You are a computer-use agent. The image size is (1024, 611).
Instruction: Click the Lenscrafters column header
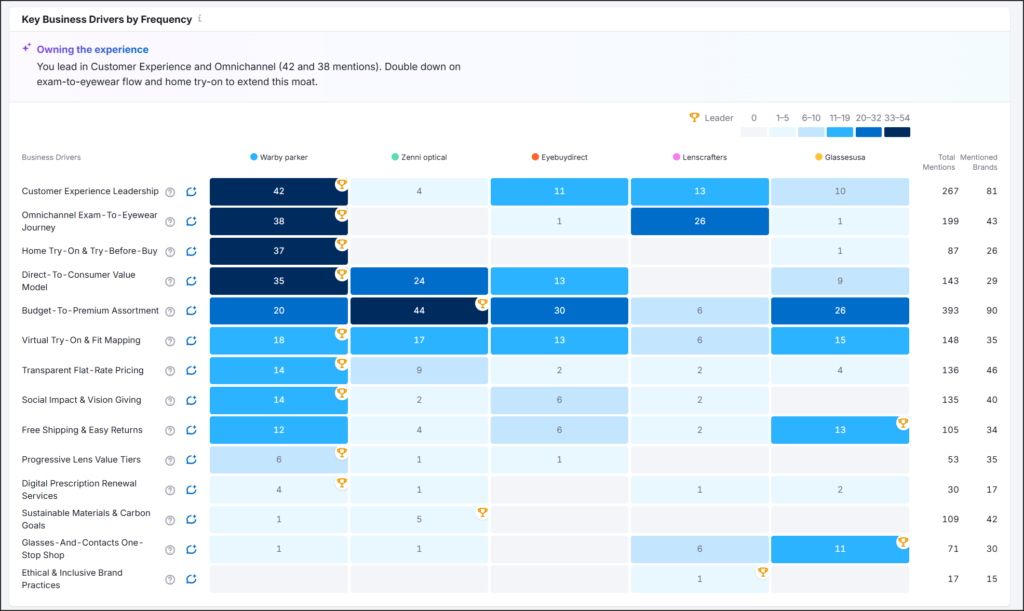point(699,157)
